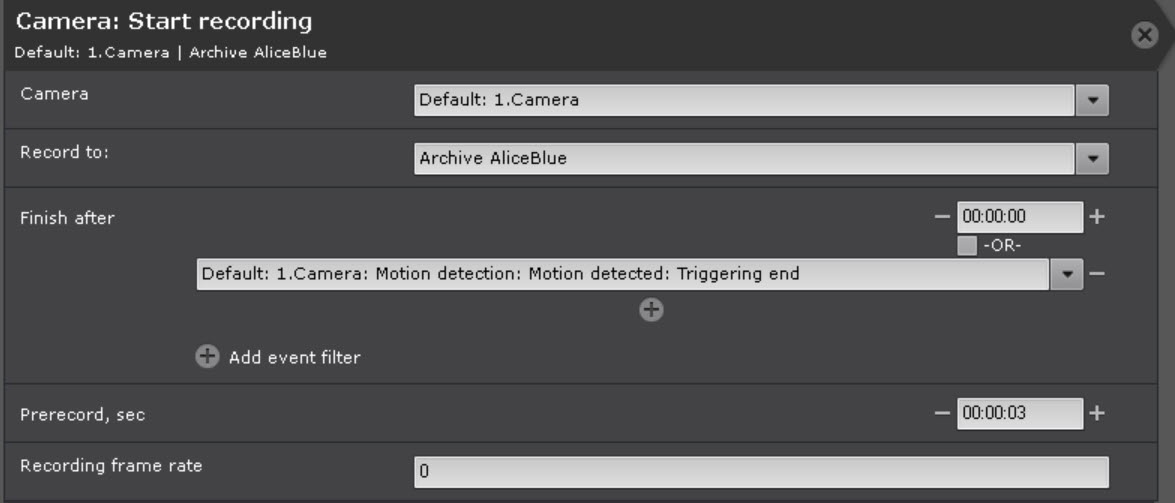Expand the Record to archive dropdown
The height and width of the screenshot is (503, 1175).
pyautogui.click(x=1092, y=158)
